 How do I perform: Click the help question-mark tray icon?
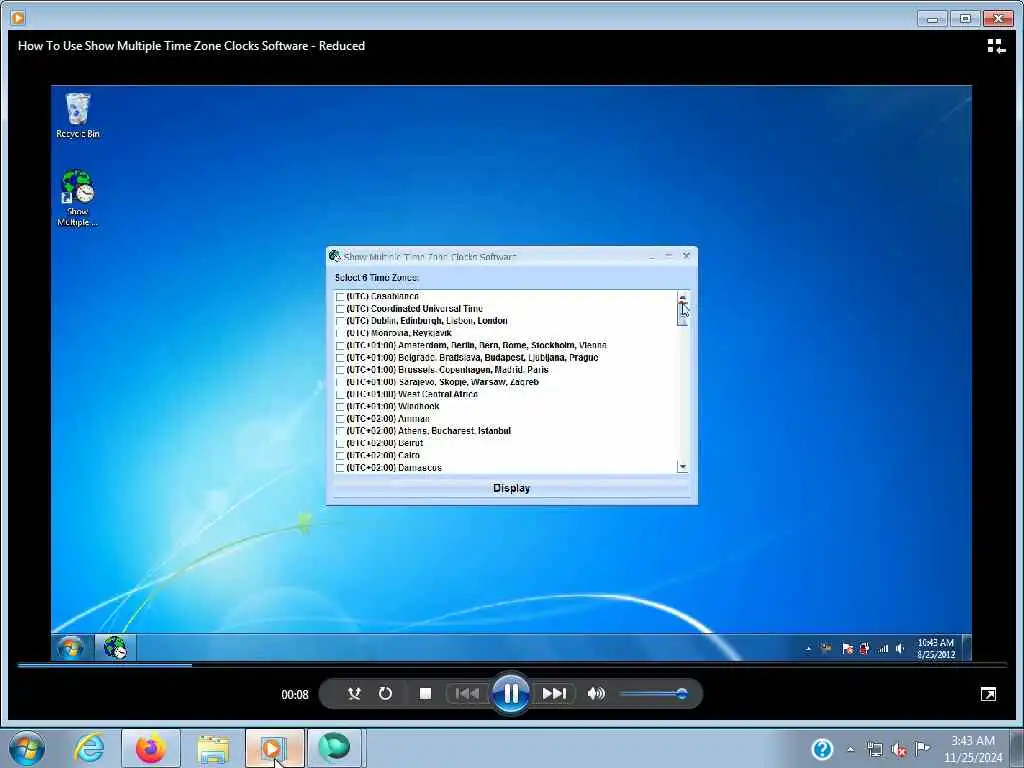[x=822, y=749]
